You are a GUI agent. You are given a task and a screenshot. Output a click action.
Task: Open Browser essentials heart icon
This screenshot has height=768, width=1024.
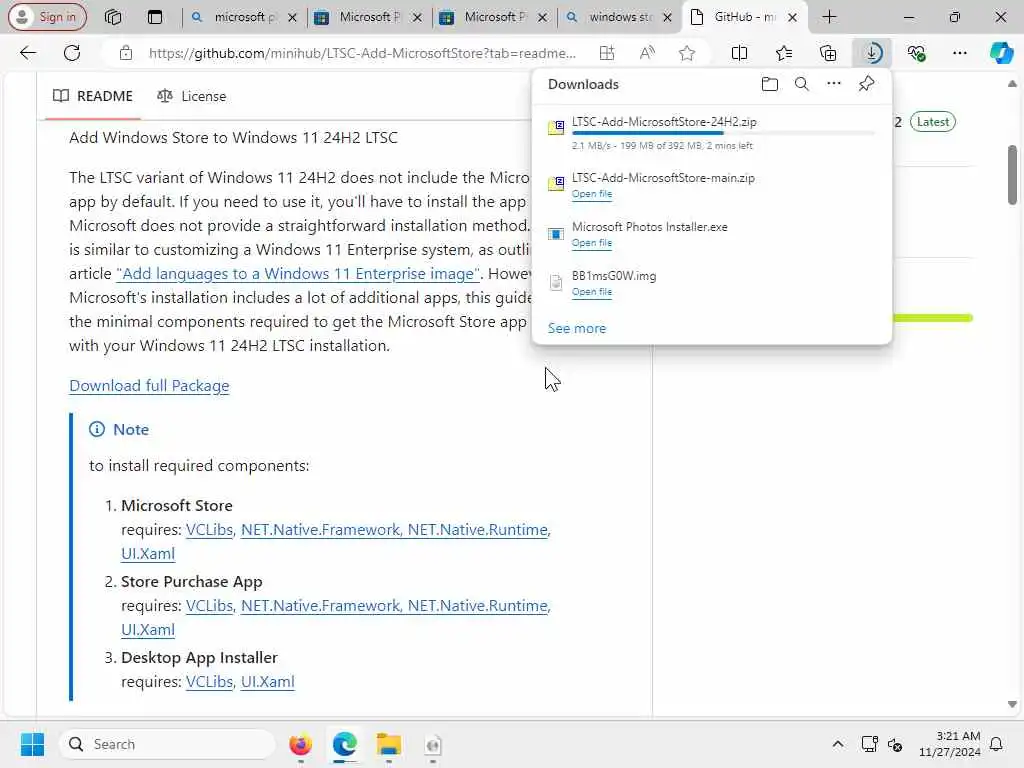(x=916, y=53)
